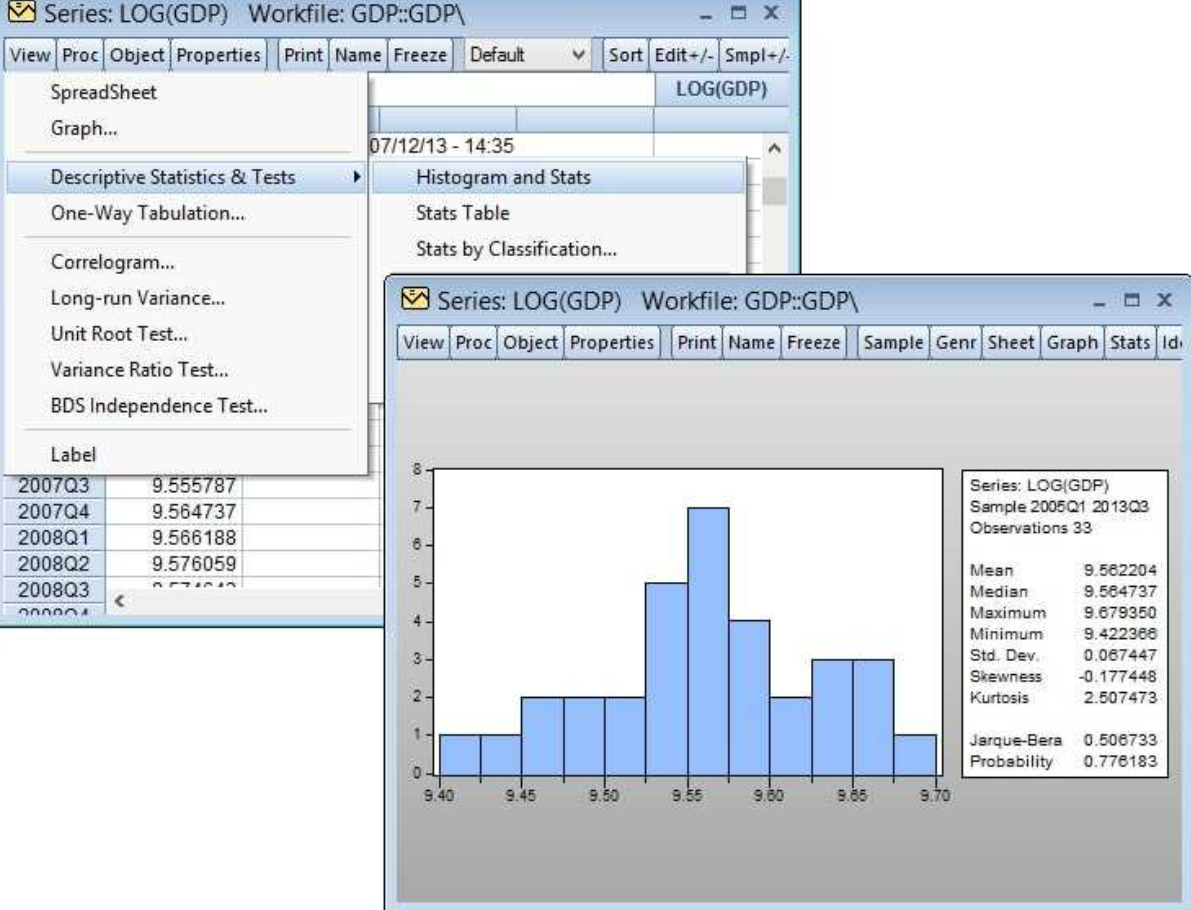Image resolution: width=1191 pixels, height=910 pixels.
Task: Click the series icon in histogram window title
Action: click(x=415, y=299)
